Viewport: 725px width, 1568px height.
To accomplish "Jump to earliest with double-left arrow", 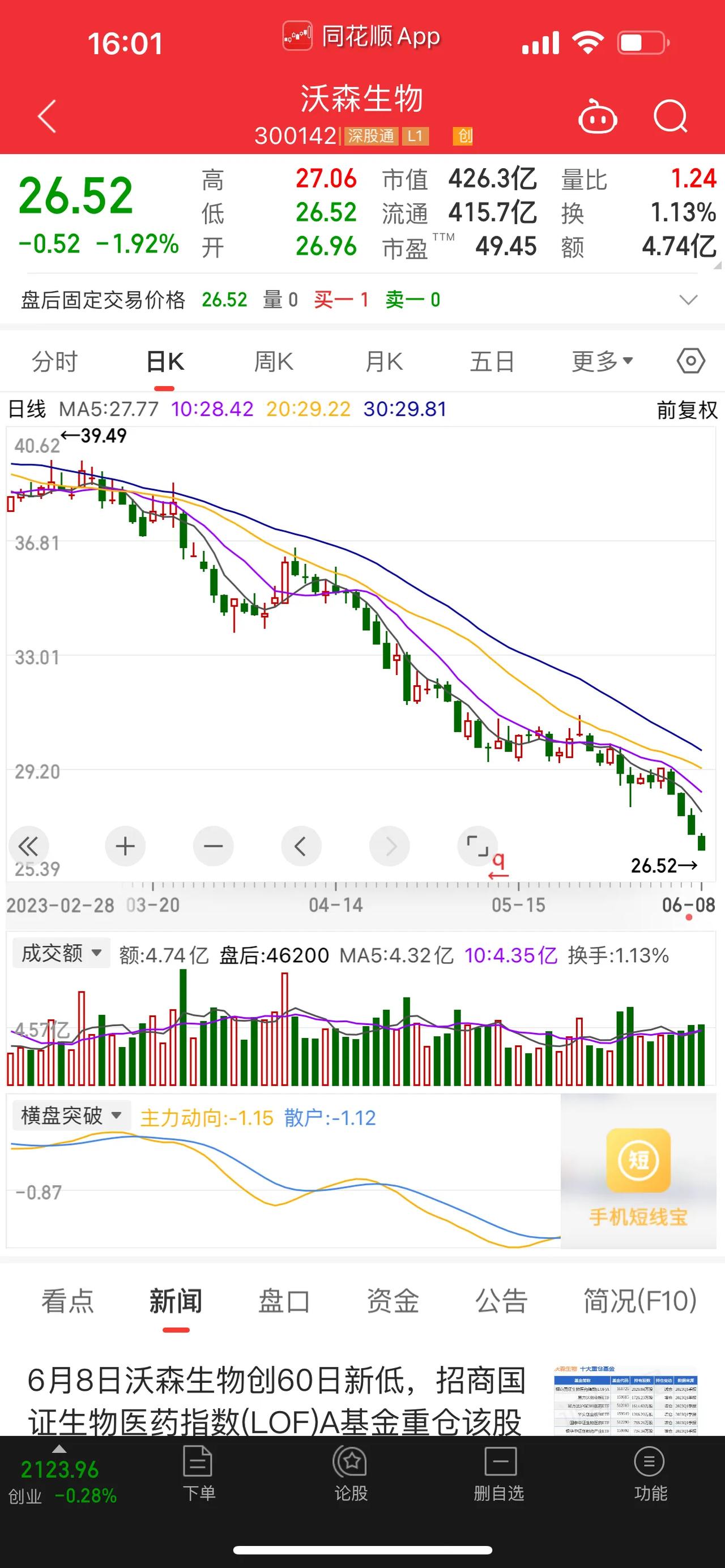I will [28, 846].
